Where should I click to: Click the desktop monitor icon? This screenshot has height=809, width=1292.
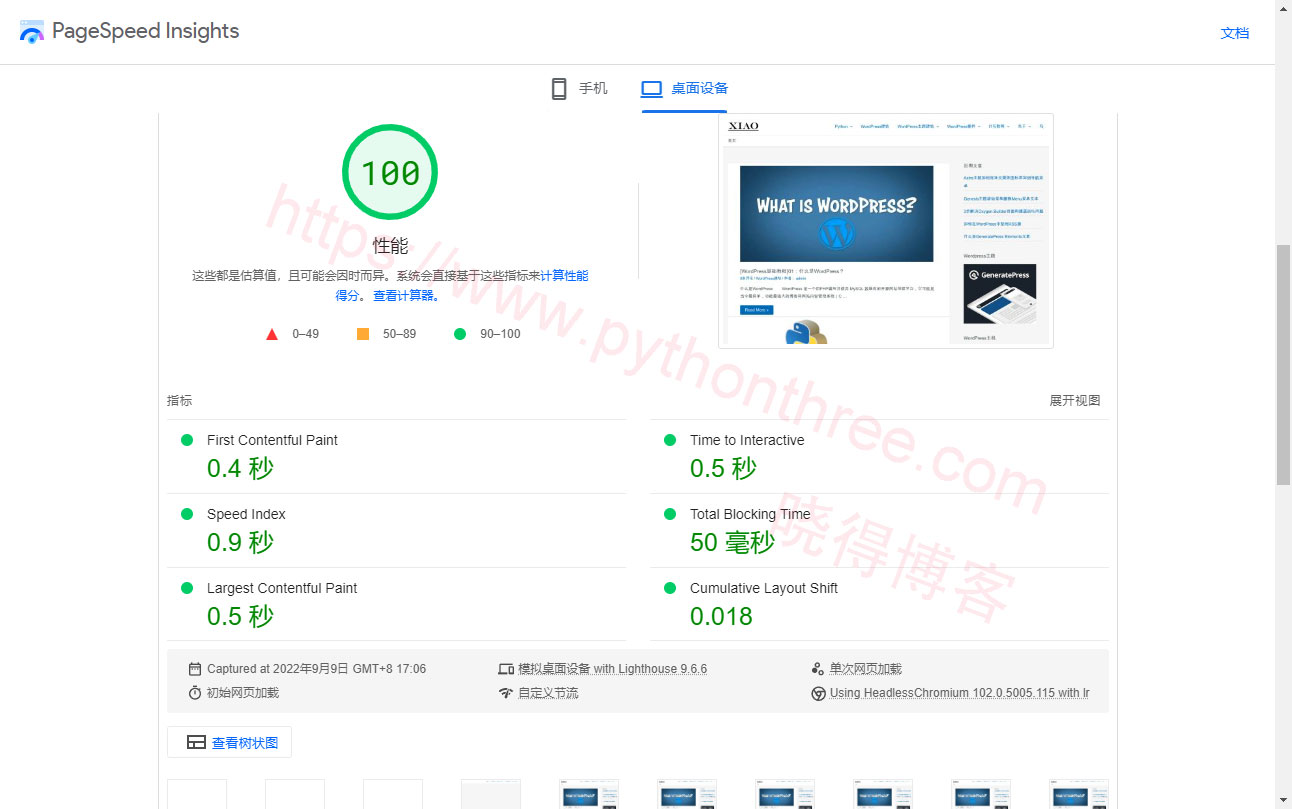pos(652,89)
